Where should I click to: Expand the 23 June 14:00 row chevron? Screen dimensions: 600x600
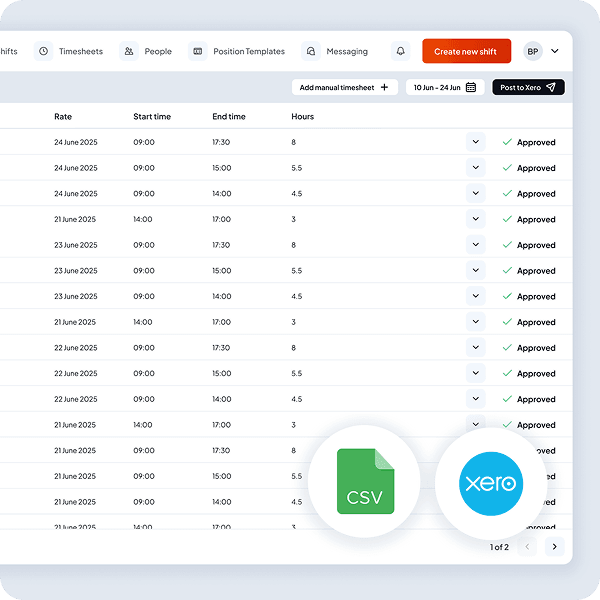(476, 296)
